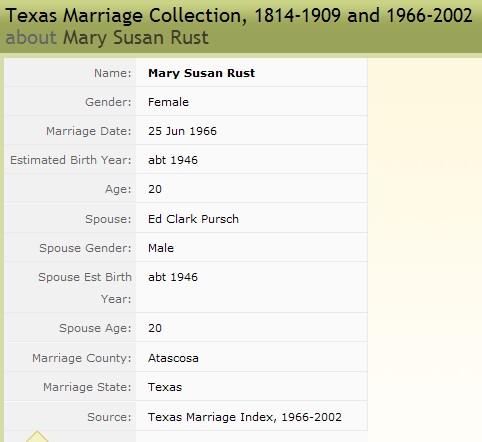
Task: Click the Texas marriage state value
Action: tap(165, 387)
